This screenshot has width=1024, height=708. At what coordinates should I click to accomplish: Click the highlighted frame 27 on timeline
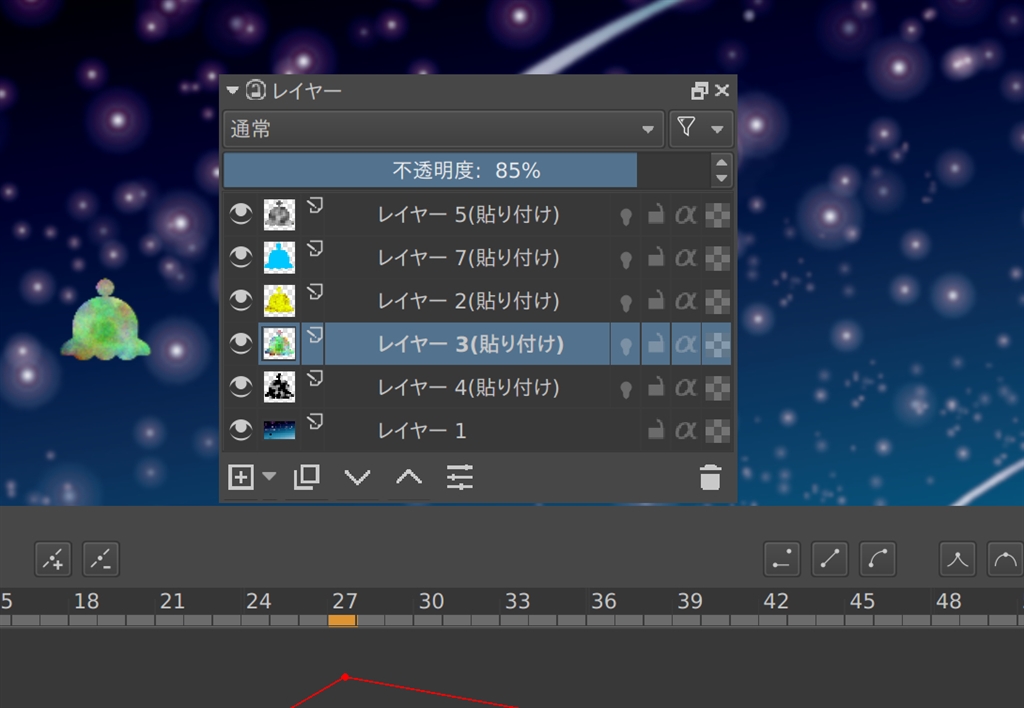pyautogui.click(x=342, y=620)
